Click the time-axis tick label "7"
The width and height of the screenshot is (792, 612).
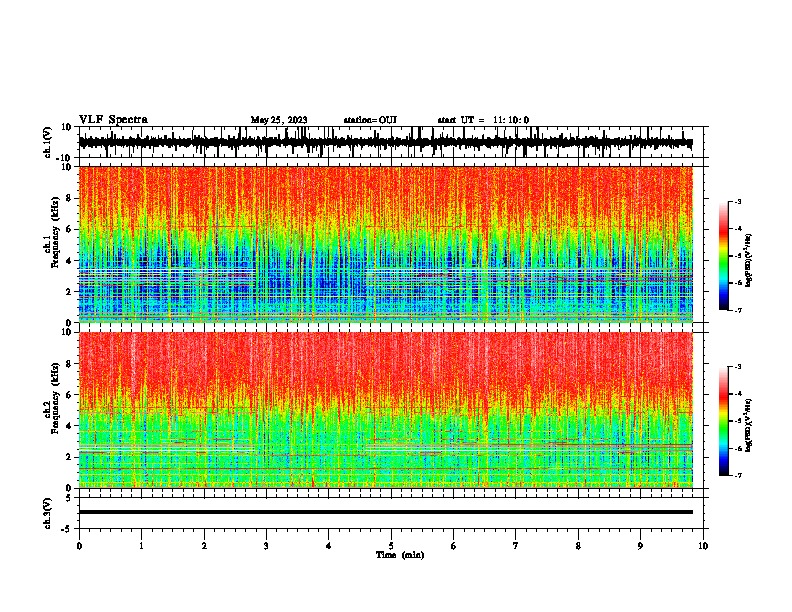click(x=516, y=546)
